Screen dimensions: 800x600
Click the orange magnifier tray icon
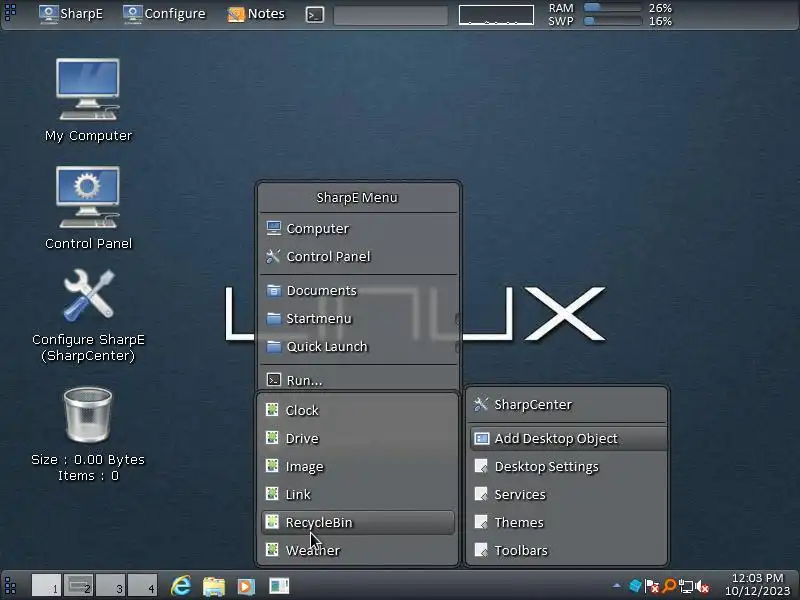pos(669,586)
